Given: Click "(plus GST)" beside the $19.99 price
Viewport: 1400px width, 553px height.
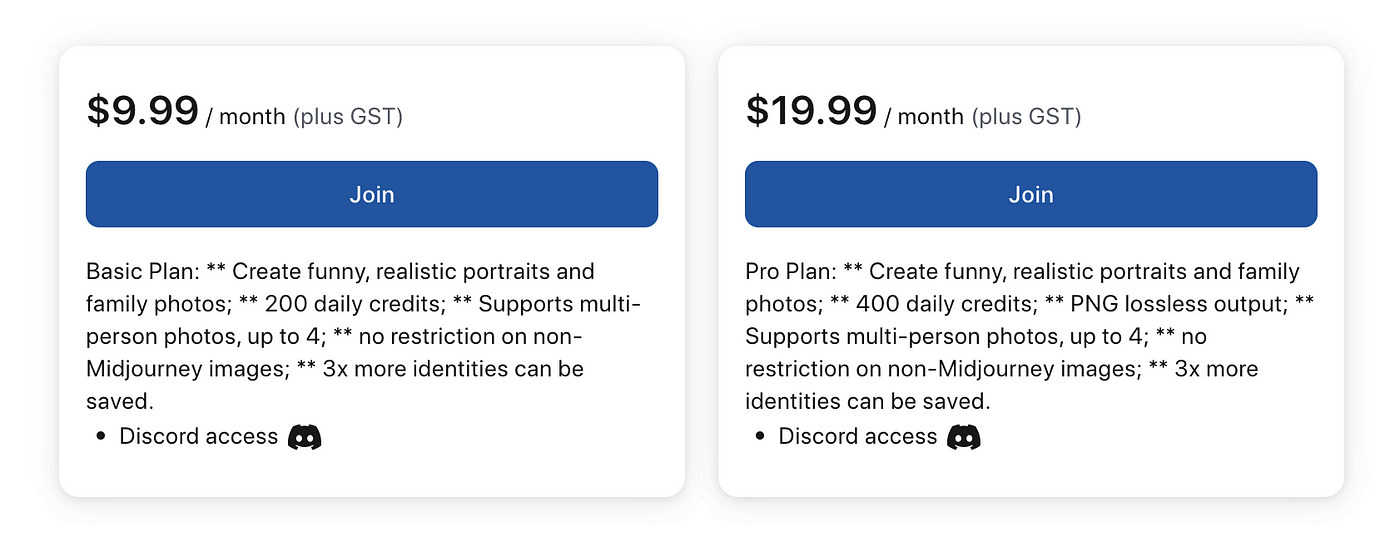Looking at the screenshot, I should (x=1027, y=117).
